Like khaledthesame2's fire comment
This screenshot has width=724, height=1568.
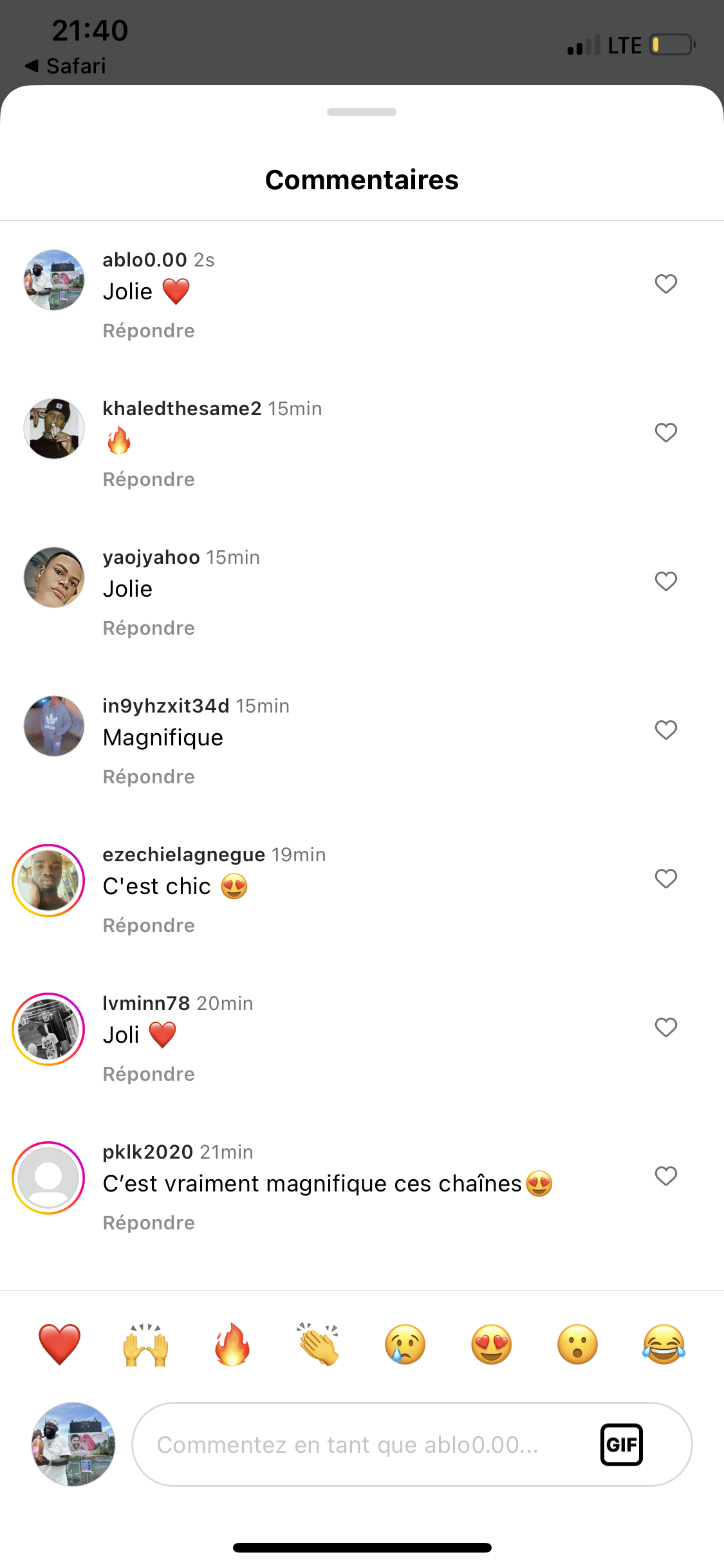point(666,433)
